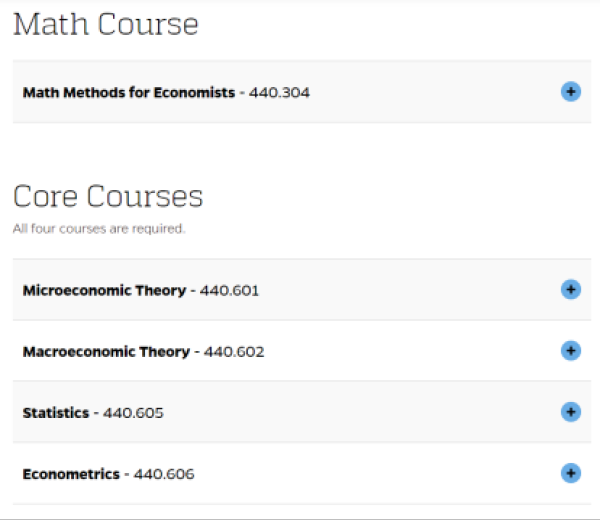Click empty space in the Statistics row

(x=360, y=412)
